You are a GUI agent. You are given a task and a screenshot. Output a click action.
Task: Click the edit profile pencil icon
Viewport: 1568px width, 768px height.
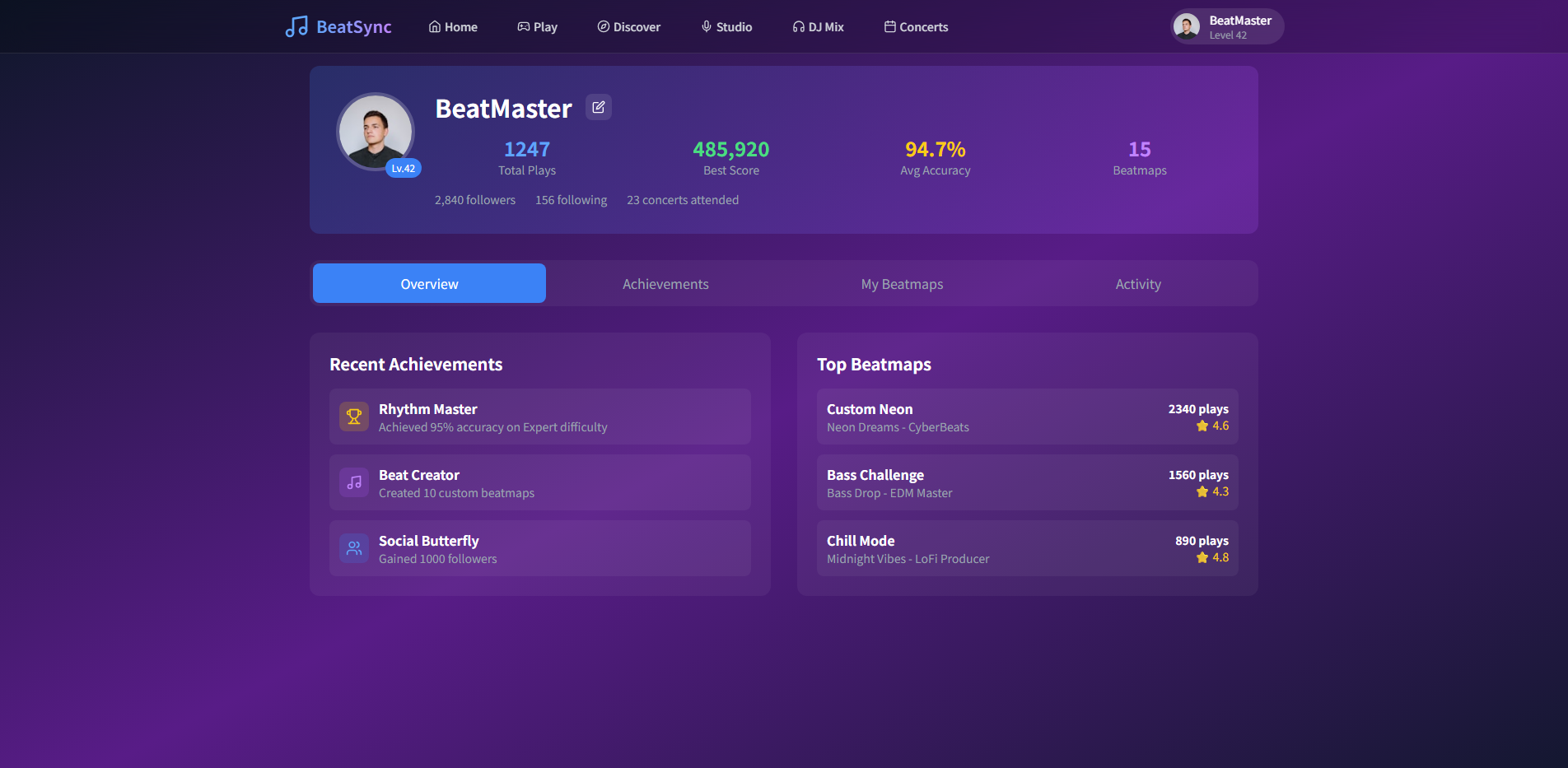599,107
